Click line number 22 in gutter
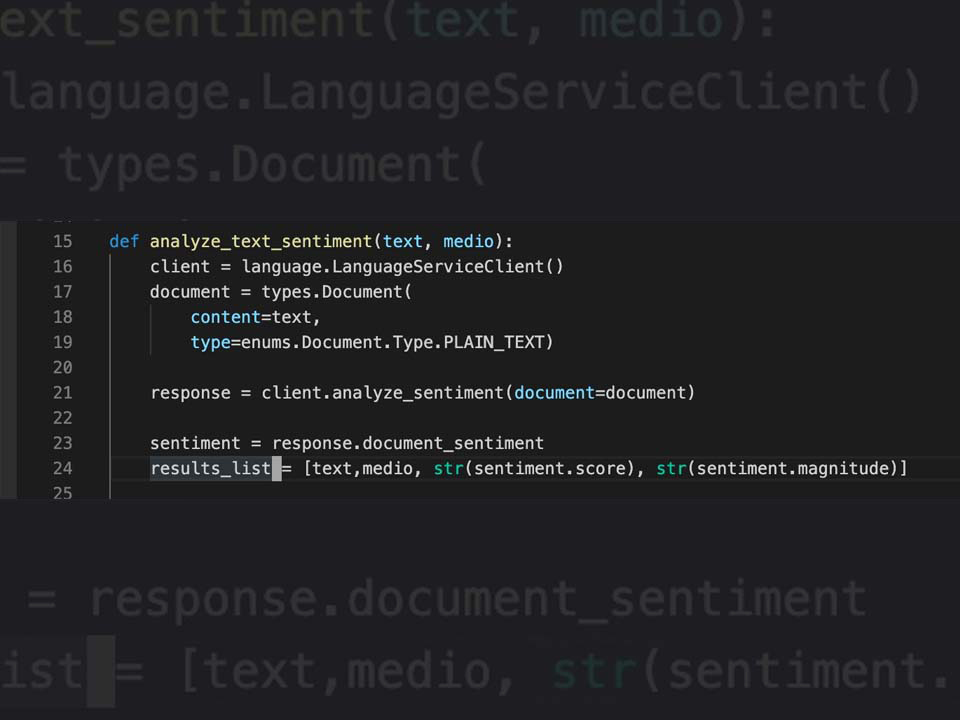The height and width of the screenshot is (720, 960). coord(62,418)
